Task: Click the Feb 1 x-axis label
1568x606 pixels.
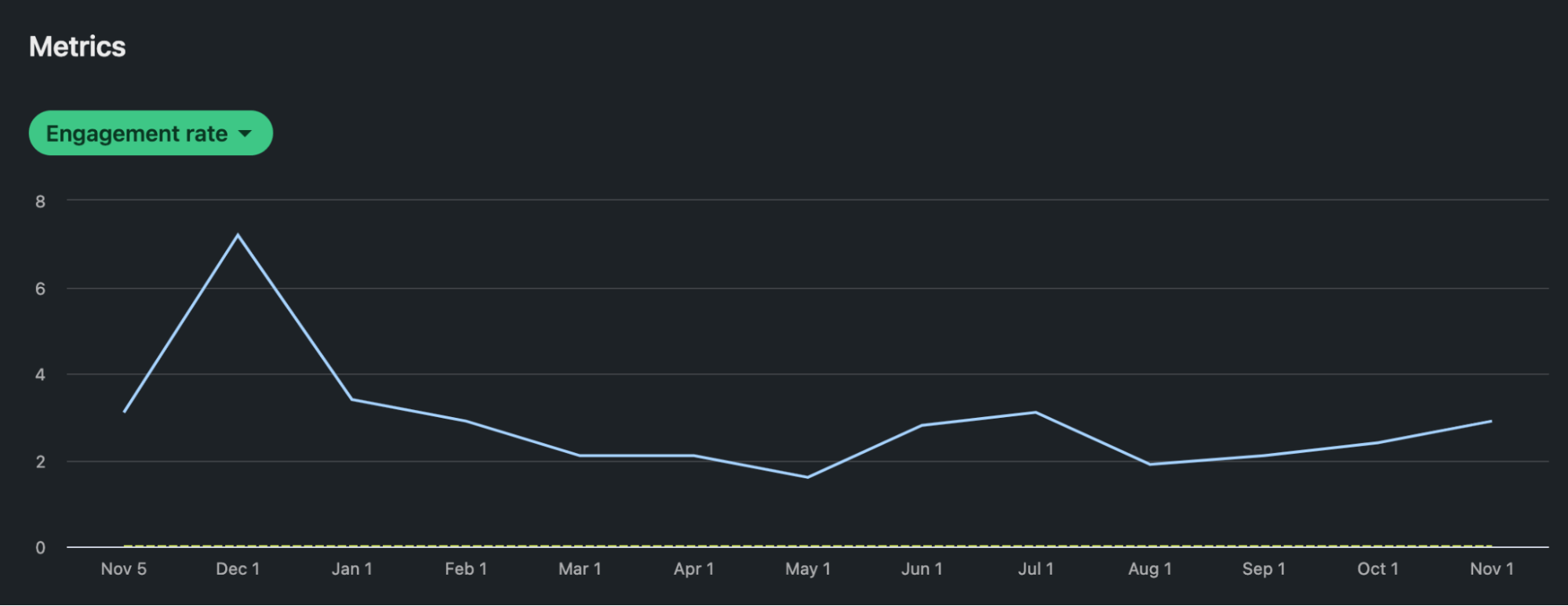Action: click(x=466, y=569)
